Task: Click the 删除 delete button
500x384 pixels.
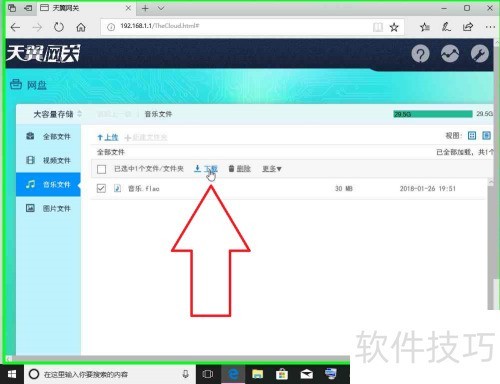Action: coord(240,169)
